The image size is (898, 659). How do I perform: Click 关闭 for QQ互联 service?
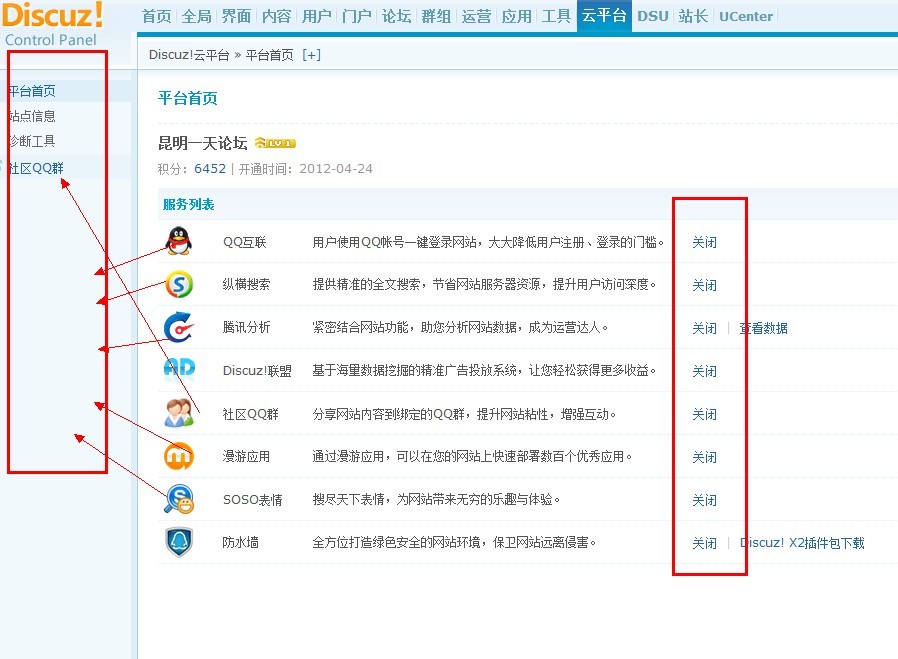coord(704,242)
